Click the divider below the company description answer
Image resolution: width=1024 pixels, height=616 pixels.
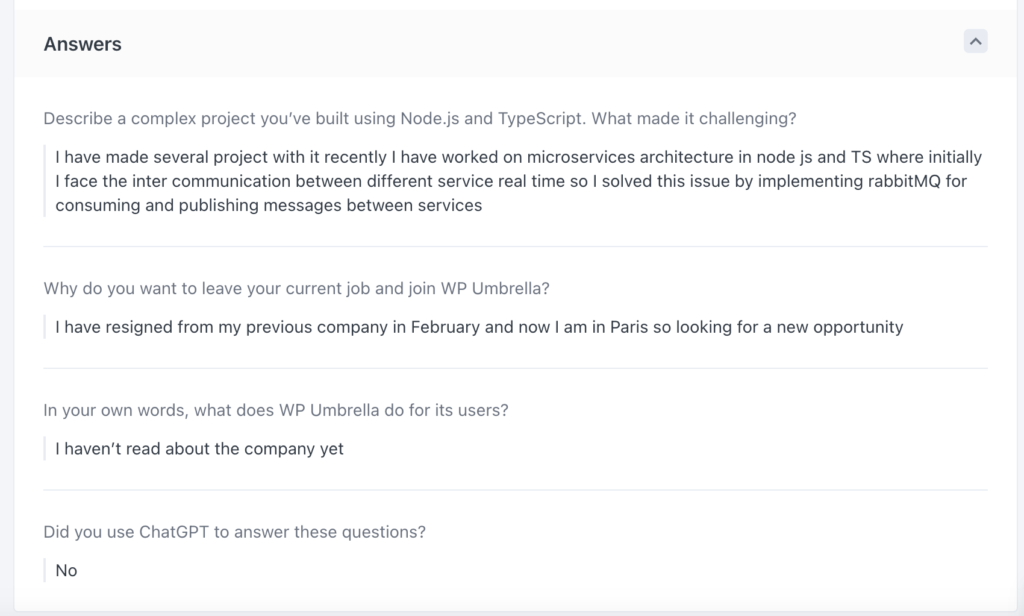515,490
